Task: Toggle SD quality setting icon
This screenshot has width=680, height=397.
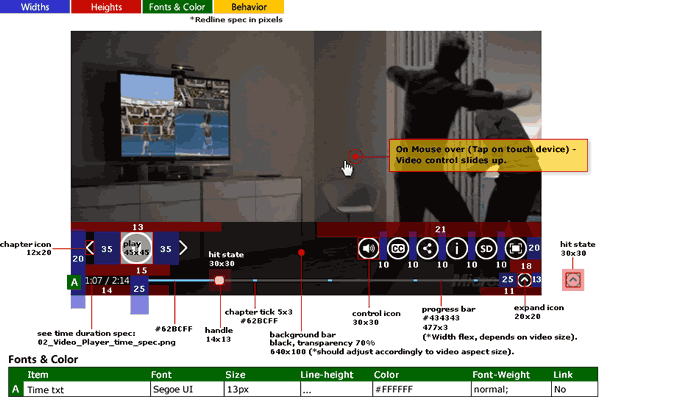Action: [x=486, y=249]
